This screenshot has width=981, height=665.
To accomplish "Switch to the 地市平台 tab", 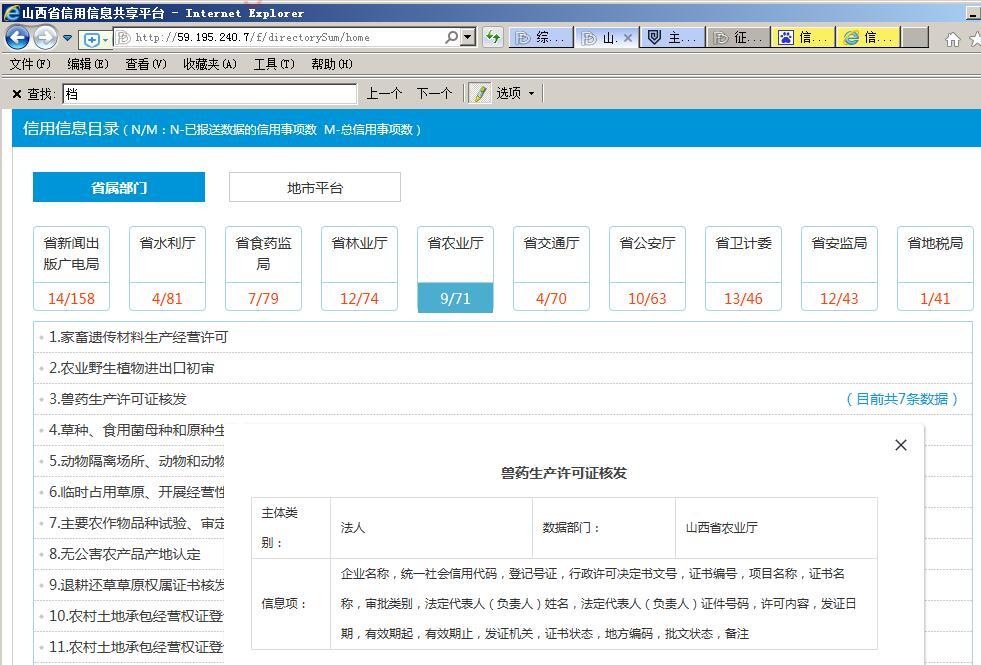I will click(314, 187).
